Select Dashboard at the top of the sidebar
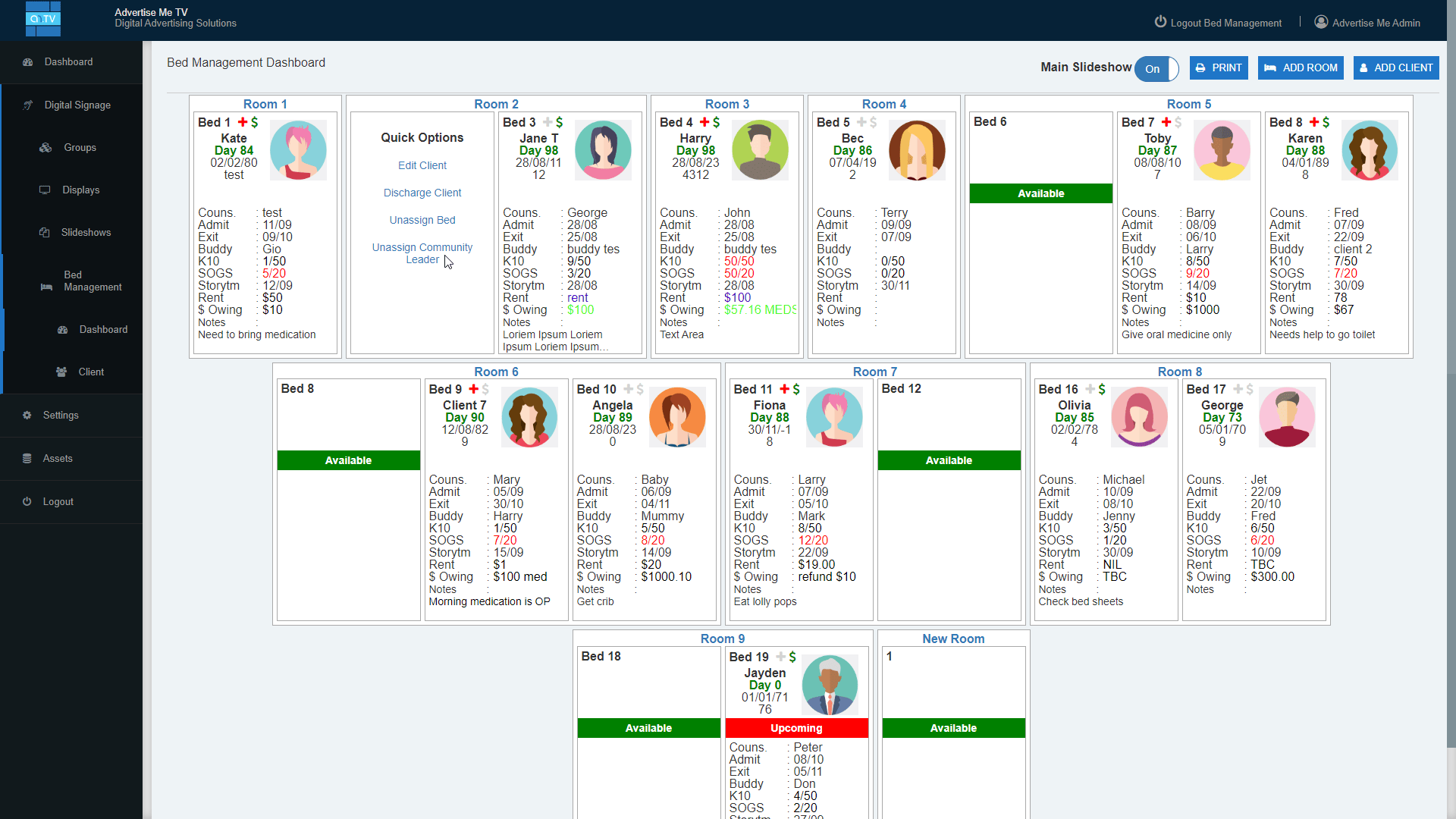This screenshot has height=819, width=1456. pyautogui.click(x=69, y=61)
